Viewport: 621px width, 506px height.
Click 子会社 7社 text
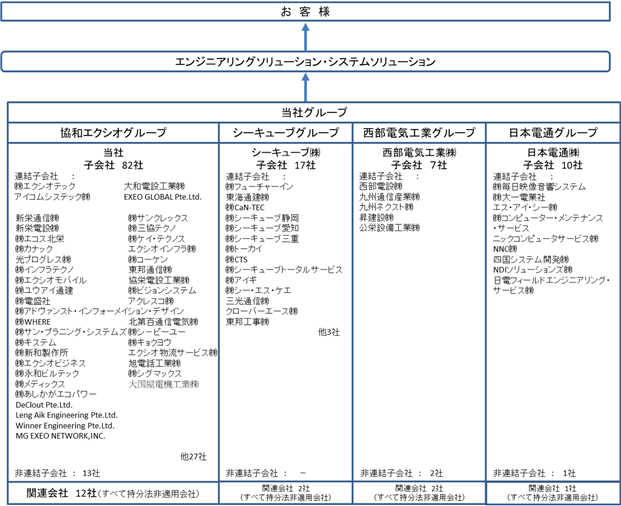coord(419,165)
